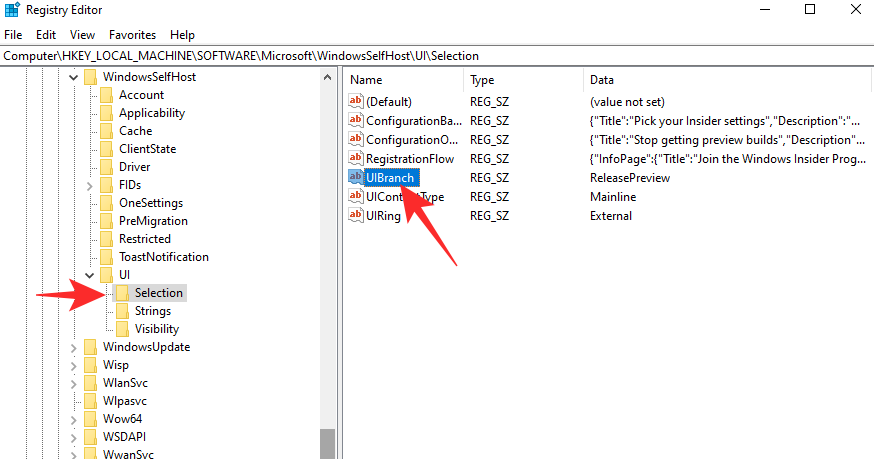Click the (Default) string value icon
Image resolution: width=874 pixels, height=459 pixels.
pyautogui.click(x=356, y=102)
